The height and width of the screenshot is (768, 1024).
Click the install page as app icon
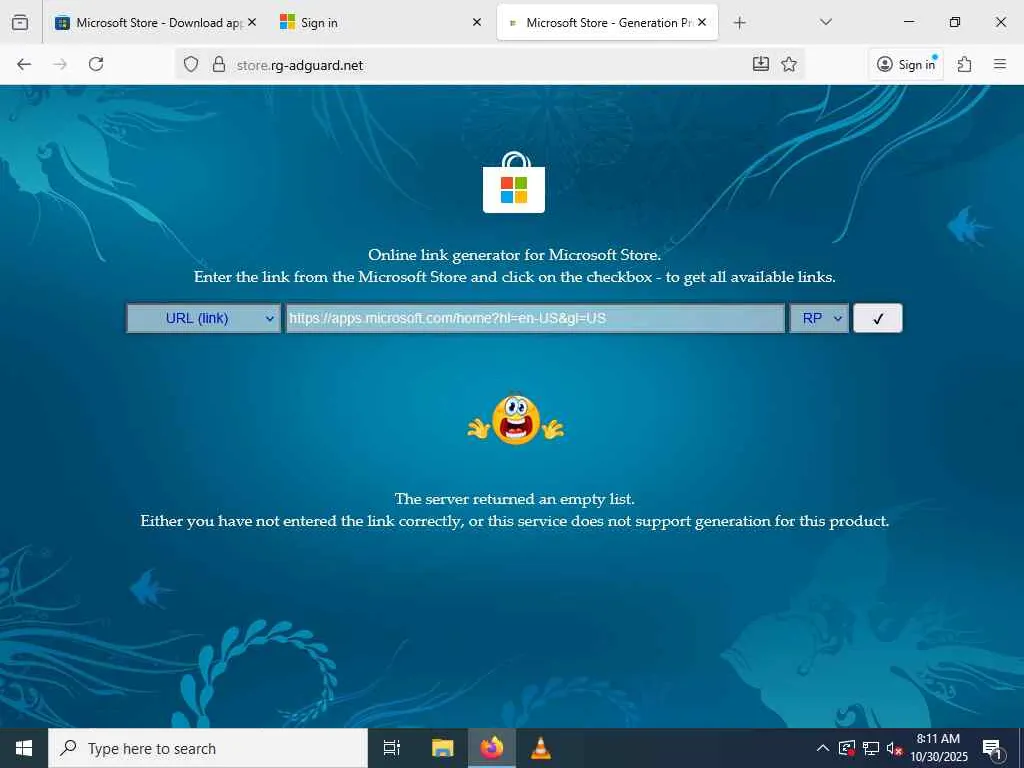click(761, 64)
